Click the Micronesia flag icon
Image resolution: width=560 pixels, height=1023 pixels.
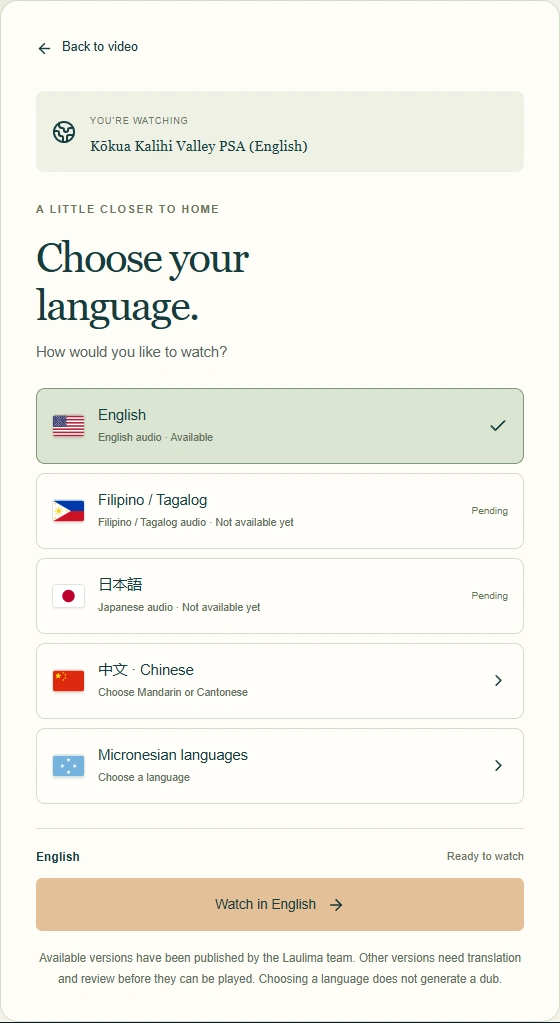tap(69, 766)
